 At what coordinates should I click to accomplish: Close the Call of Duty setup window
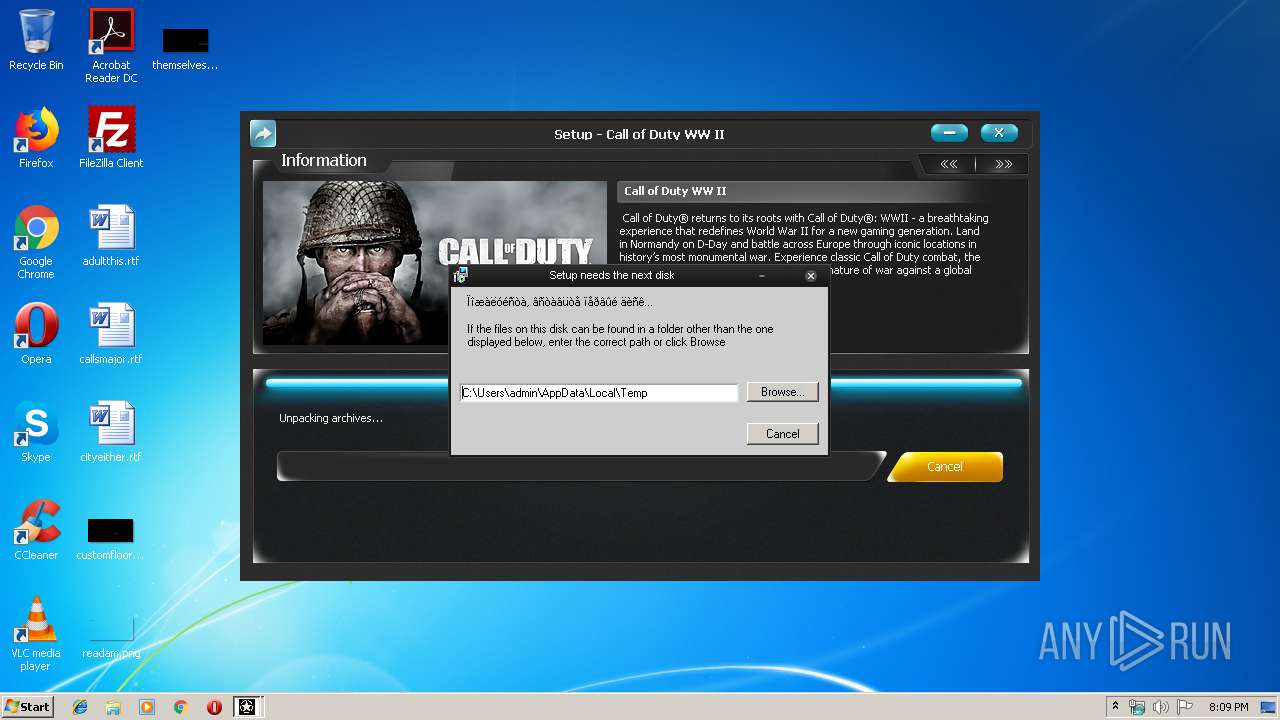[x=999, y=133]
